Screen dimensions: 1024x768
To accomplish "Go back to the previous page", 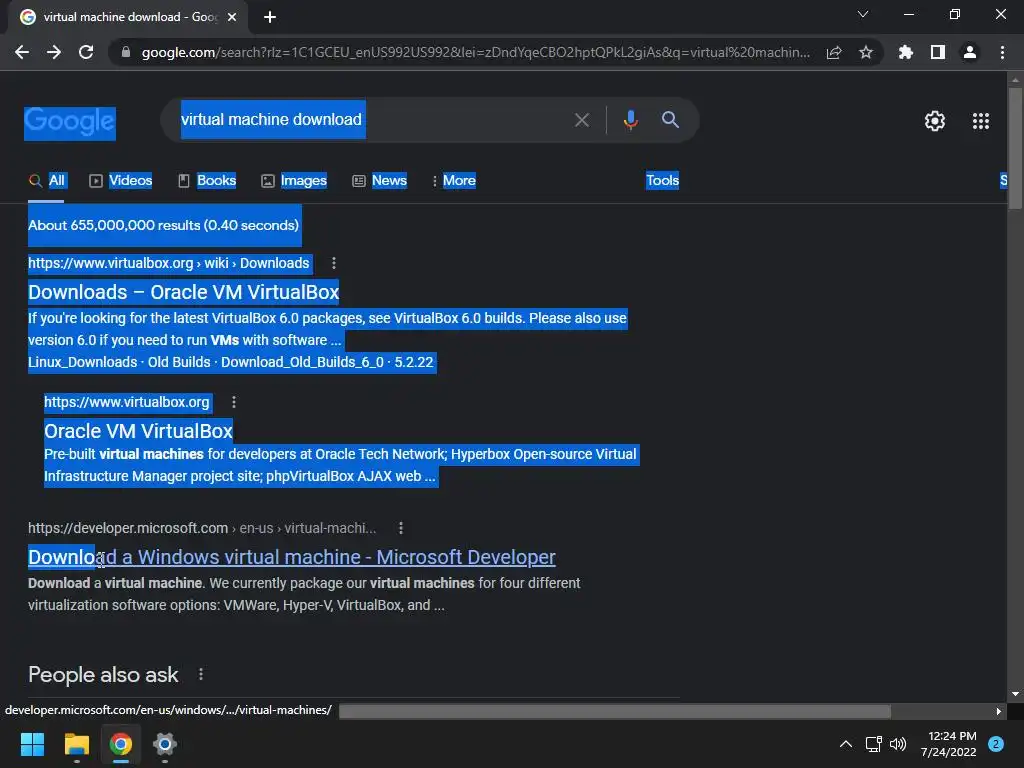I will tap(22, 52).
